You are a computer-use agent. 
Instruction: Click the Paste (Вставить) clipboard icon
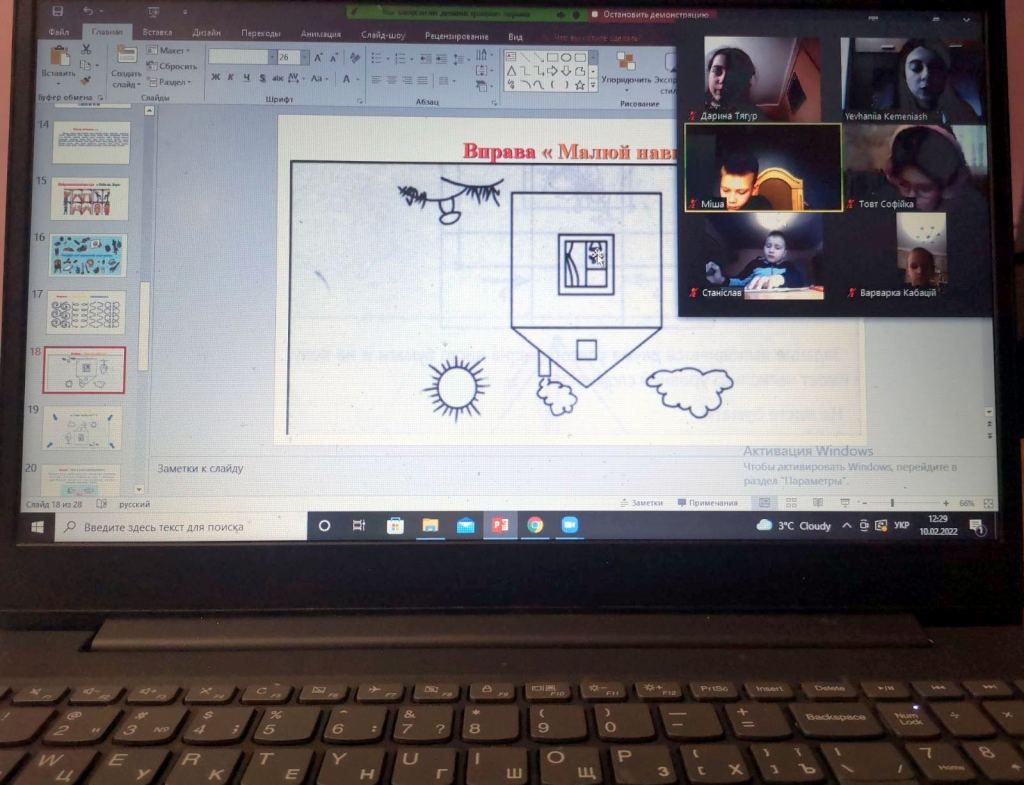tap(58, 58)
